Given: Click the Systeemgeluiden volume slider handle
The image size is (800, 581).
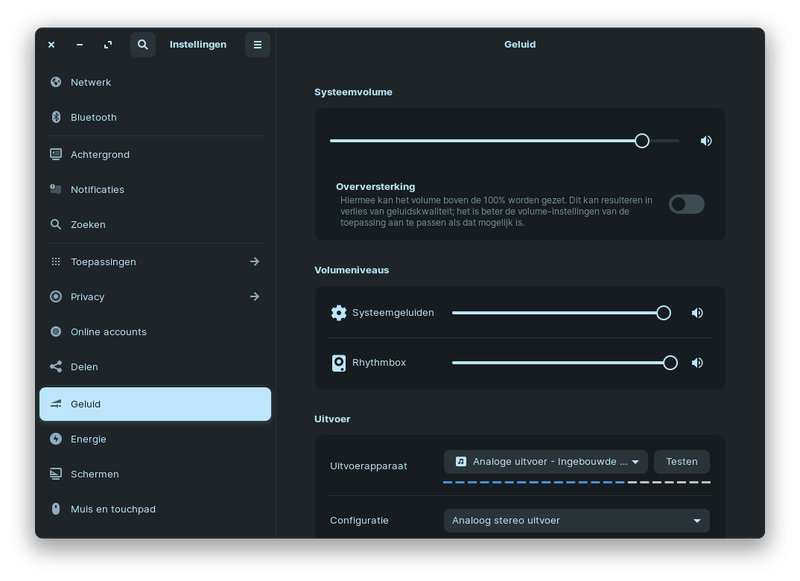Looking at the screenshot, I should click(x=663, y=313).
